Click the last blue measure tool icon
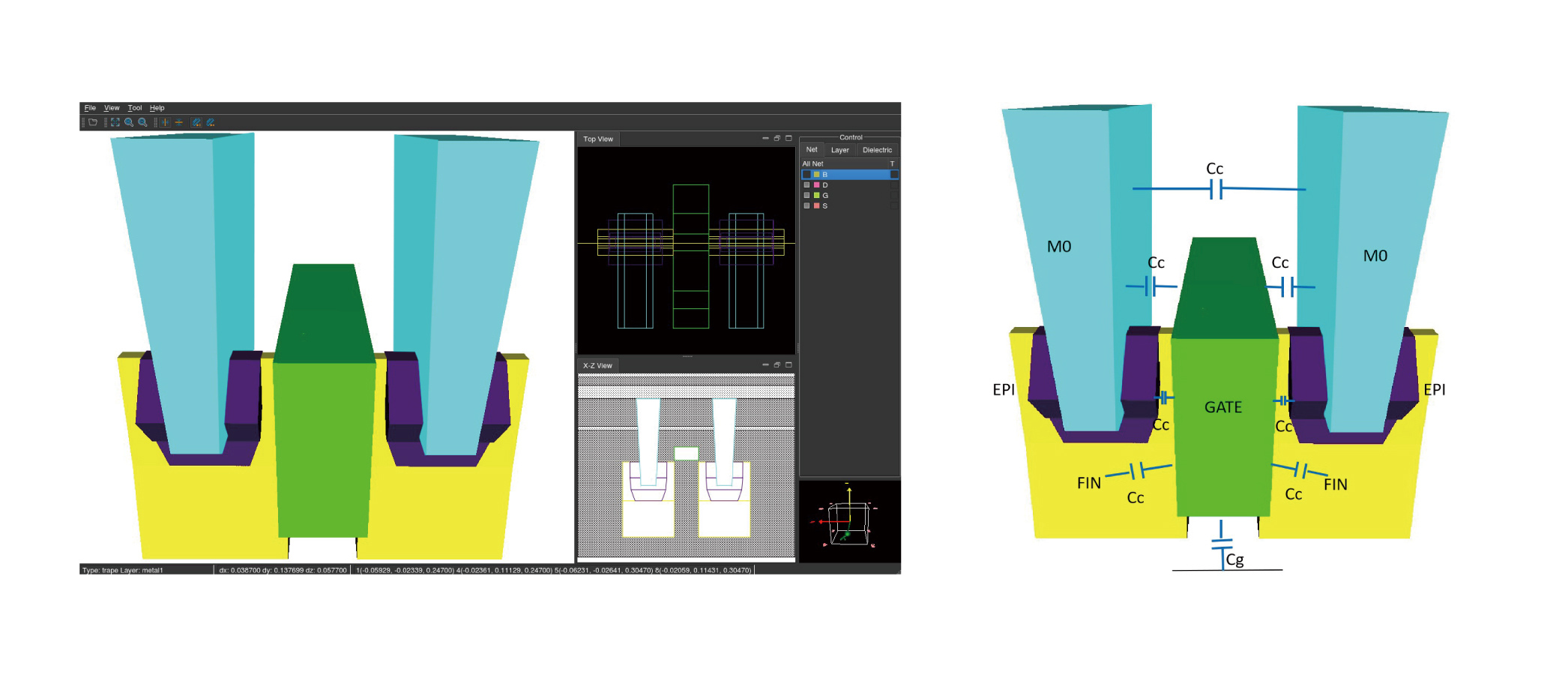The width and height of the screenshot is (1568, 675). click(211, 122)
